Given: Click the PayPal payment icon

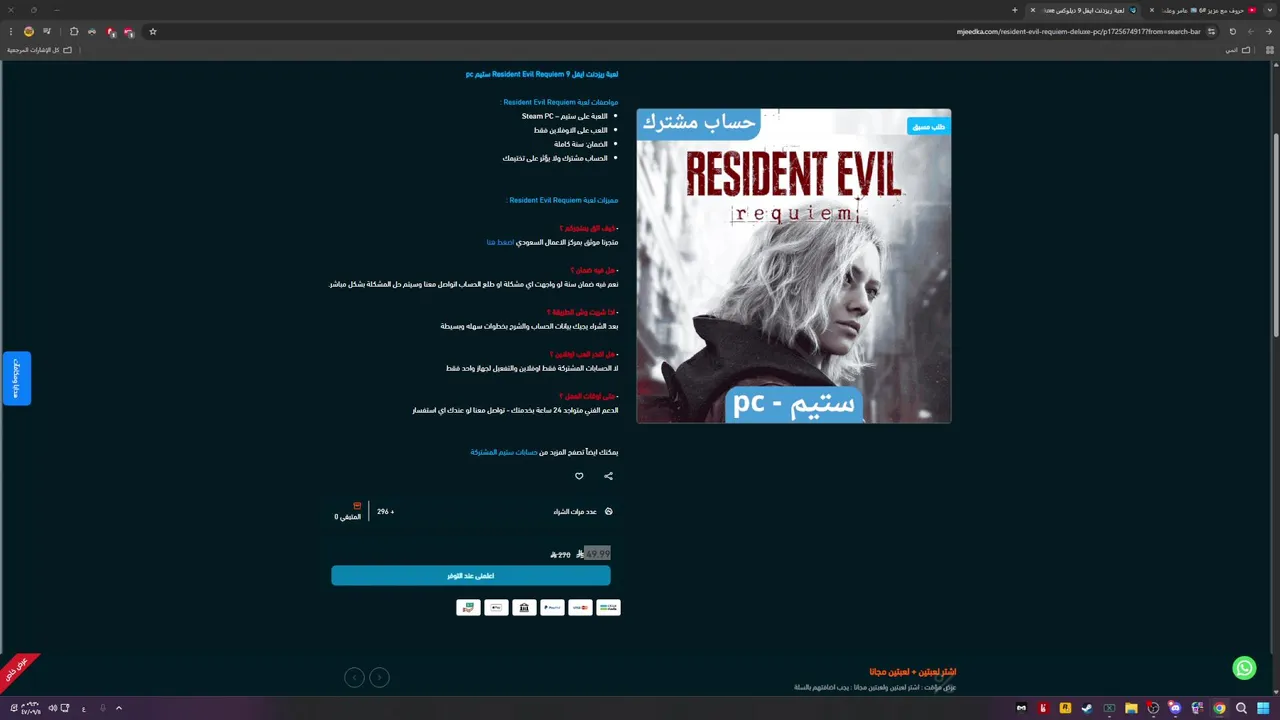Looking at the screenshot, I should (x=552, y=607).
